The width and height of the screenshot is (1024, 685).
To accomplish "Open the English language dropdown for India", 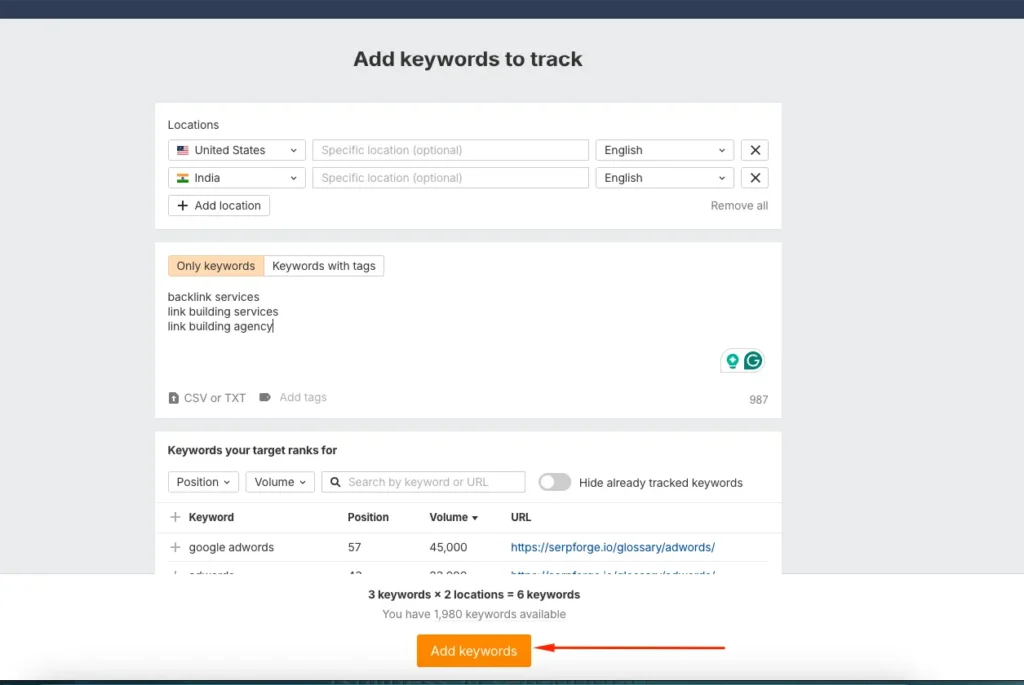I will (x=664, y=177).
